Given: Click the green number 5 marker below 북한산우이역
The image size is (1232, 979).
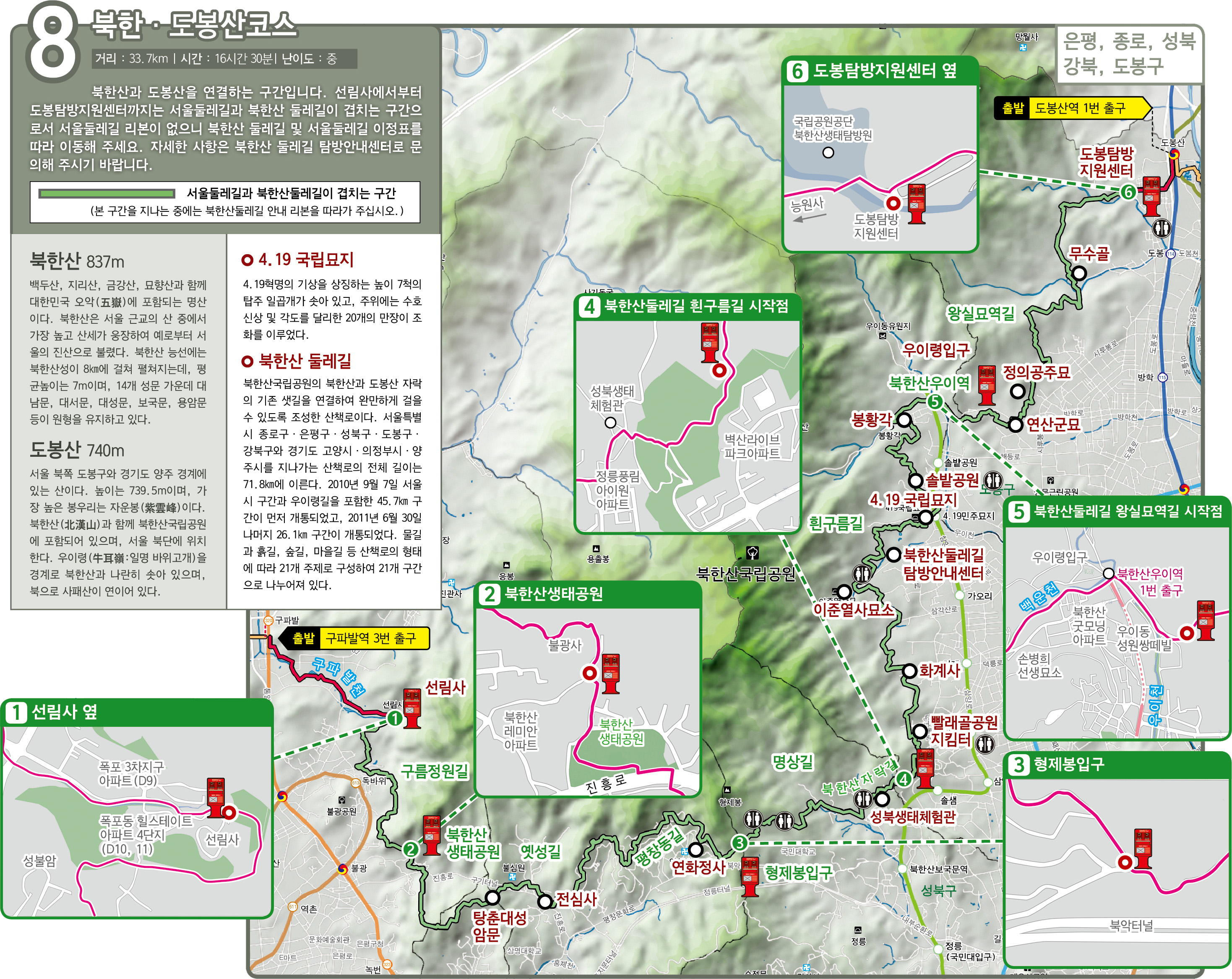Looking at the screenshot, I should pyautogui.click(x=935, y=402).
